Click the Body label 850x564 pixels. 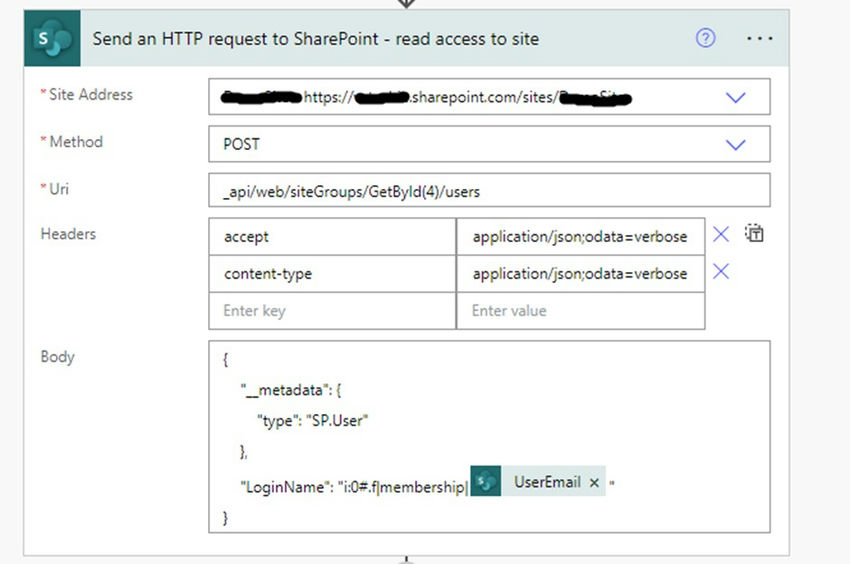point(57,357)
